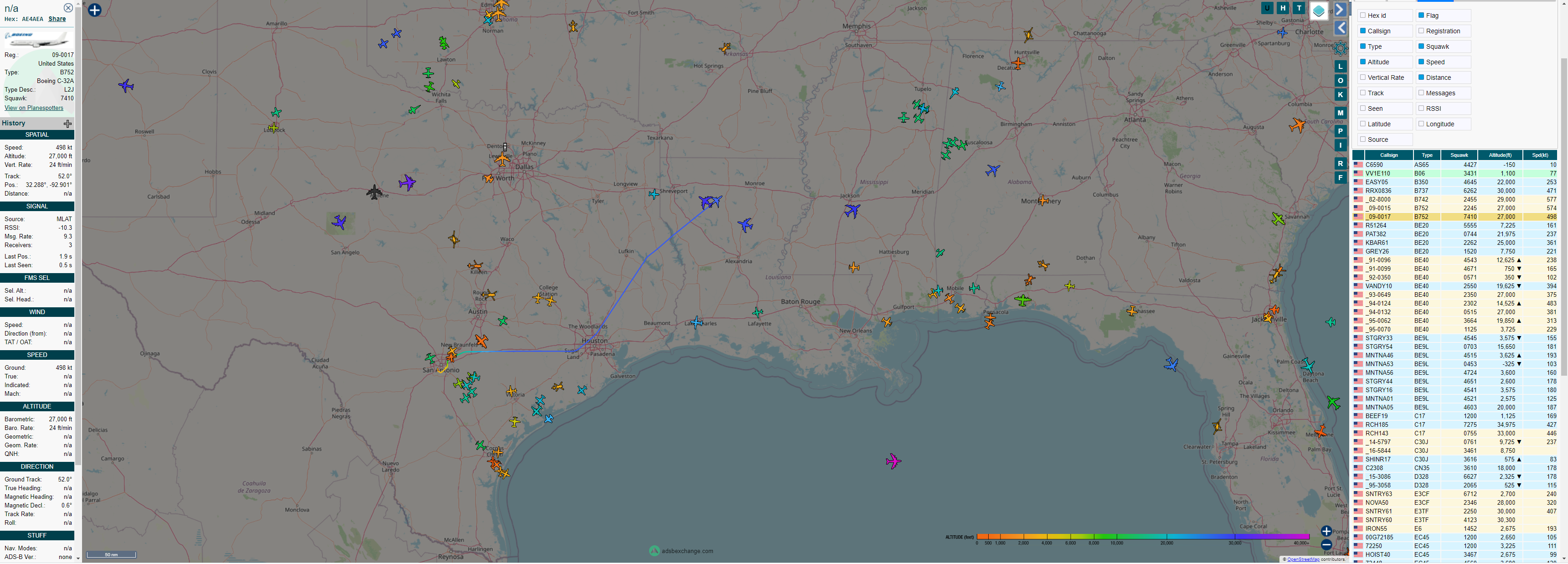The width and height of the screenshot is (1568, 564).
Task: Select the magenta aircraft over the Gulf
Action: (893, 461)
